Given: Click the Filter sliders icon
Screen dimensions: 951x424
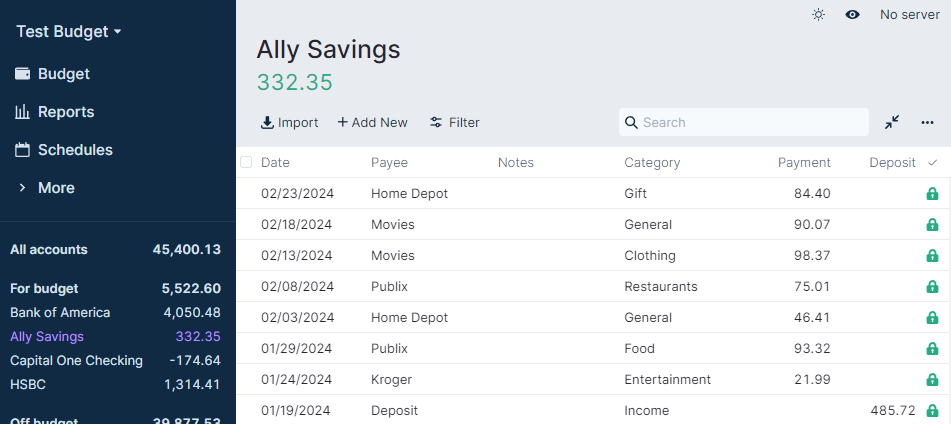Looking at the screenshot, I should (x=436, y=123).
